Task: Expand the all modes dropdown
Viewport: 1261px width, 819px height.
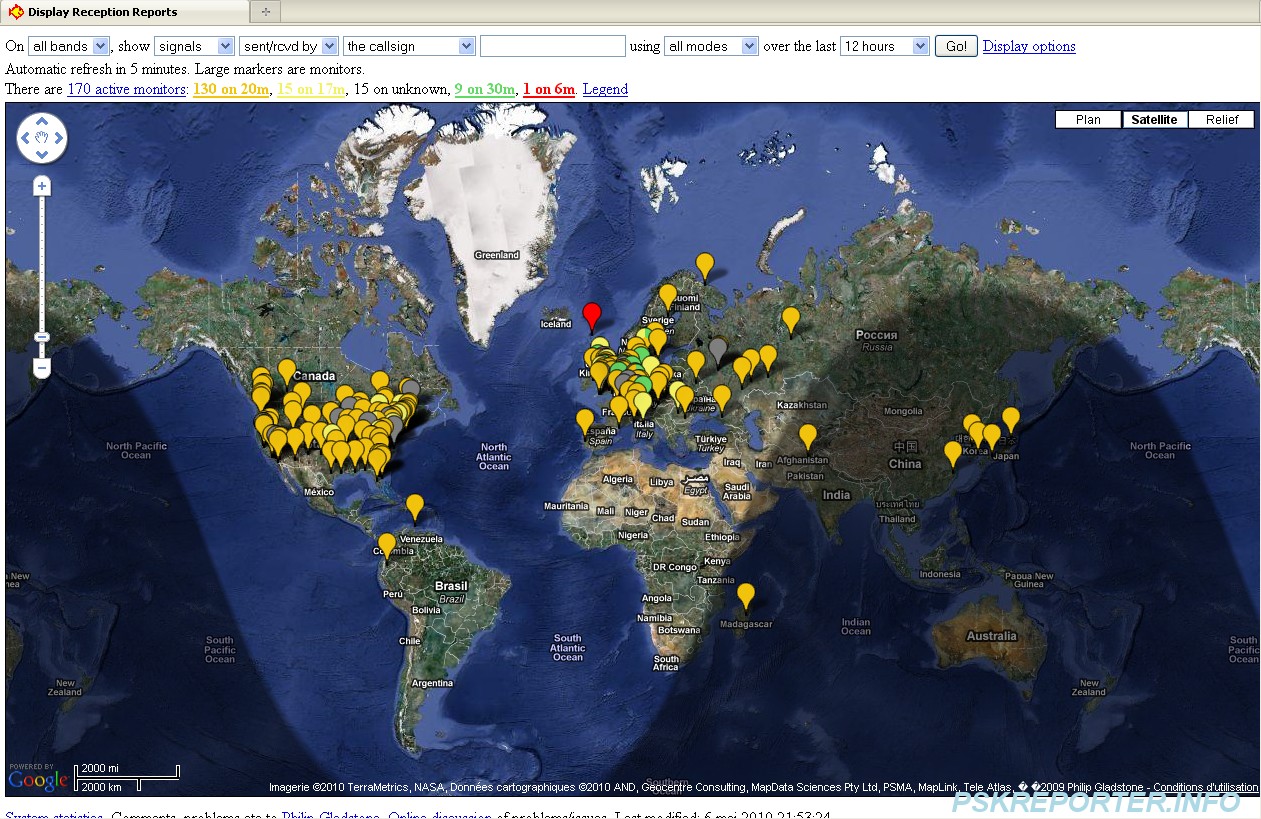Action: 712,46
